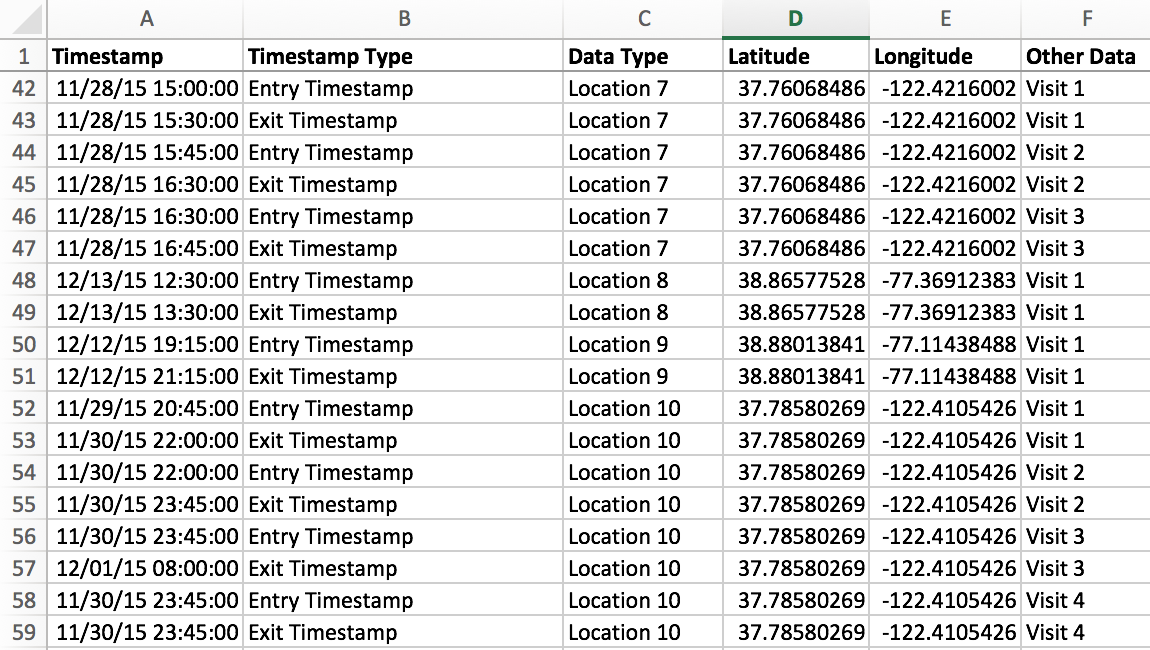The image size is (1150, 650).
Task: Select Visit 3 cell in row 47
Action: [1085, 248]
